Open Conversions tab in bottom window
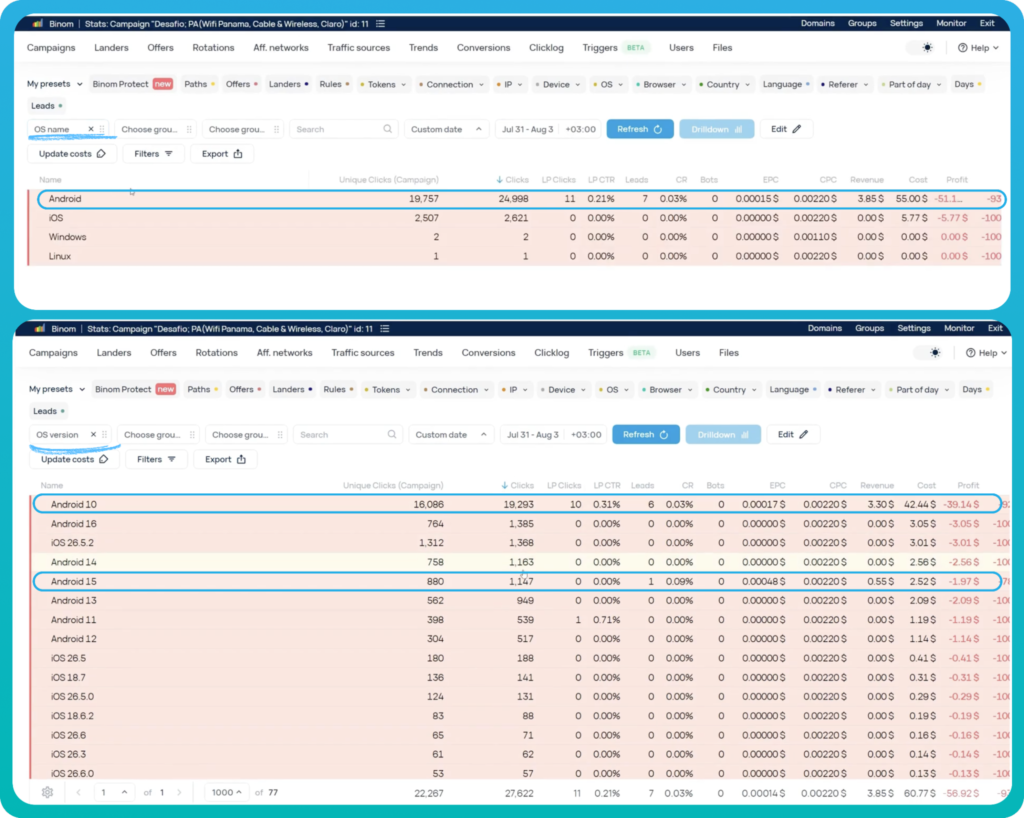This screenshot has height=818, width=1024. 488,353
